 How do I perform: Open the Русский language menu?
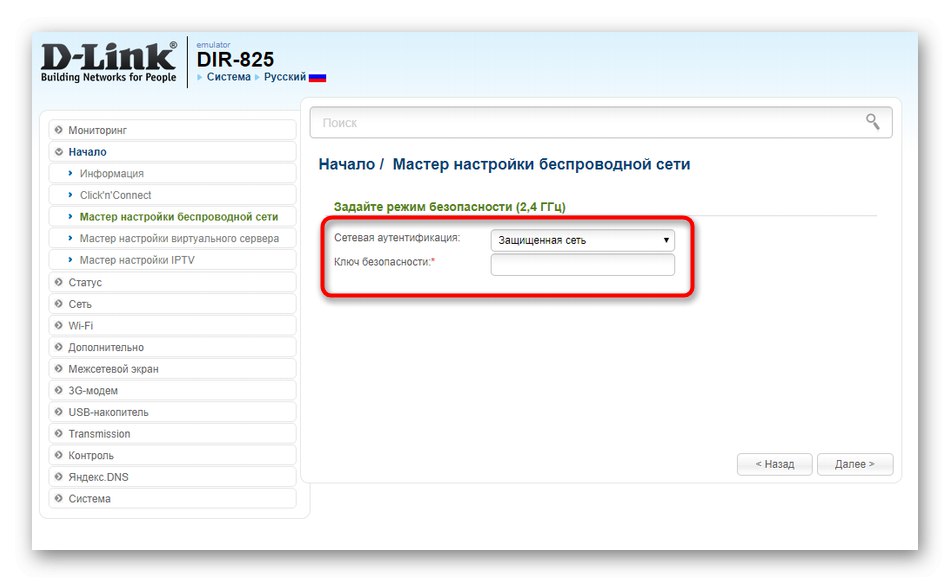(285, 77)
